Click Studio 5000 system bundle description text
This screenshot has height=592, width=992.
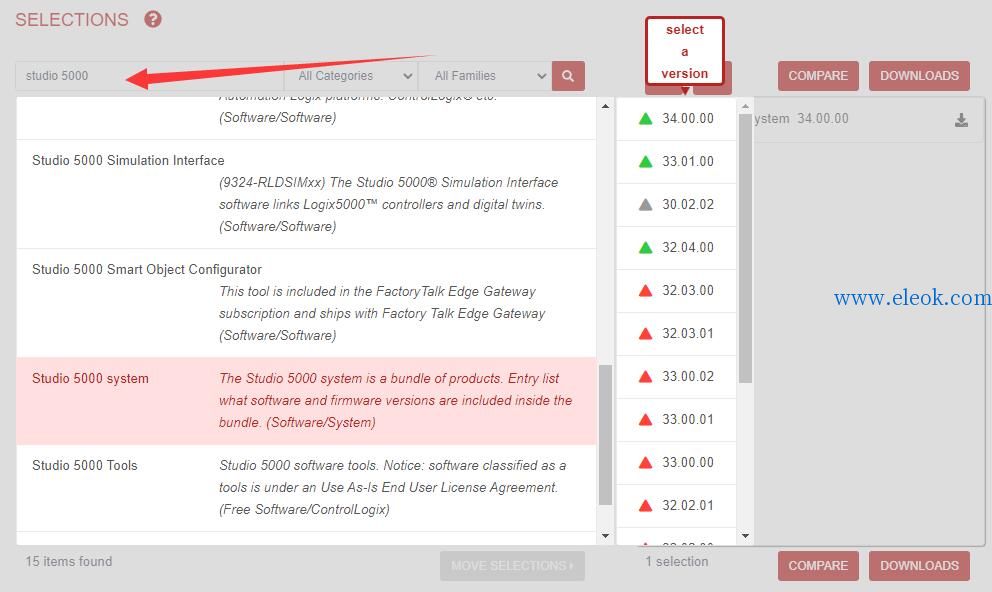pos(395,400)
